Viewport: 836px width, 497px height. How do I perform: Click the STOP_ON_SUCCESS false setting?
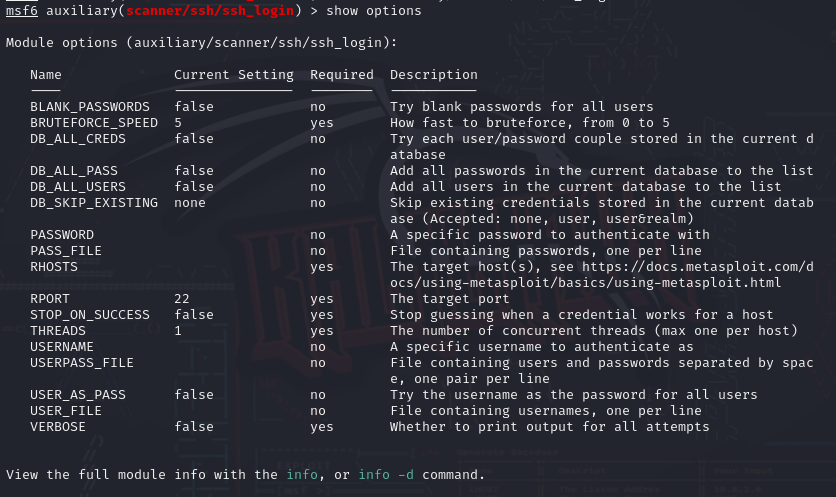[x=193, y=315]
